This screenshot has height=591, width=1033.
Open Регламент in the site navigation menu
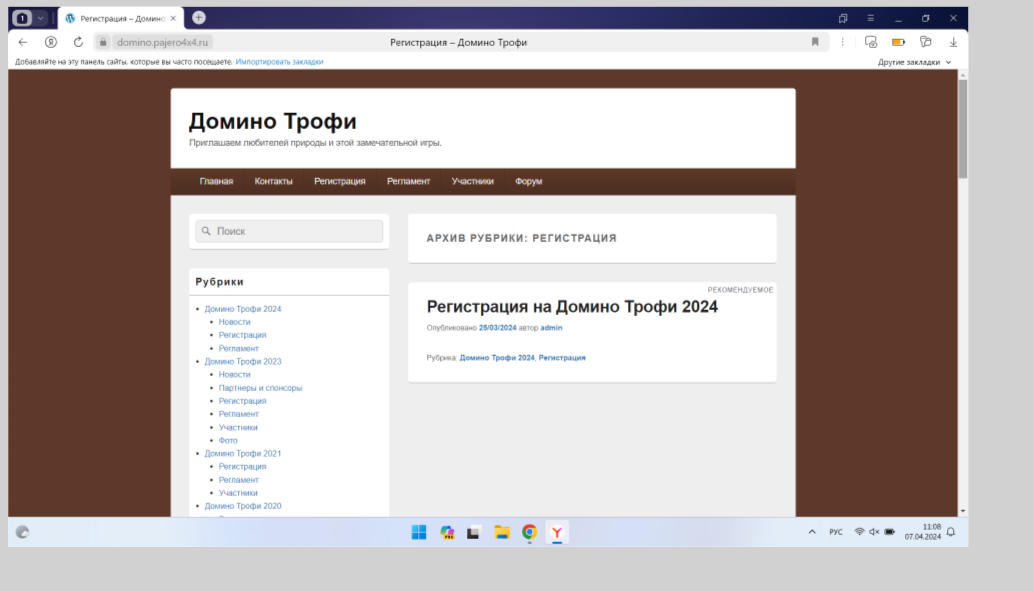click(x=408, y=181)
